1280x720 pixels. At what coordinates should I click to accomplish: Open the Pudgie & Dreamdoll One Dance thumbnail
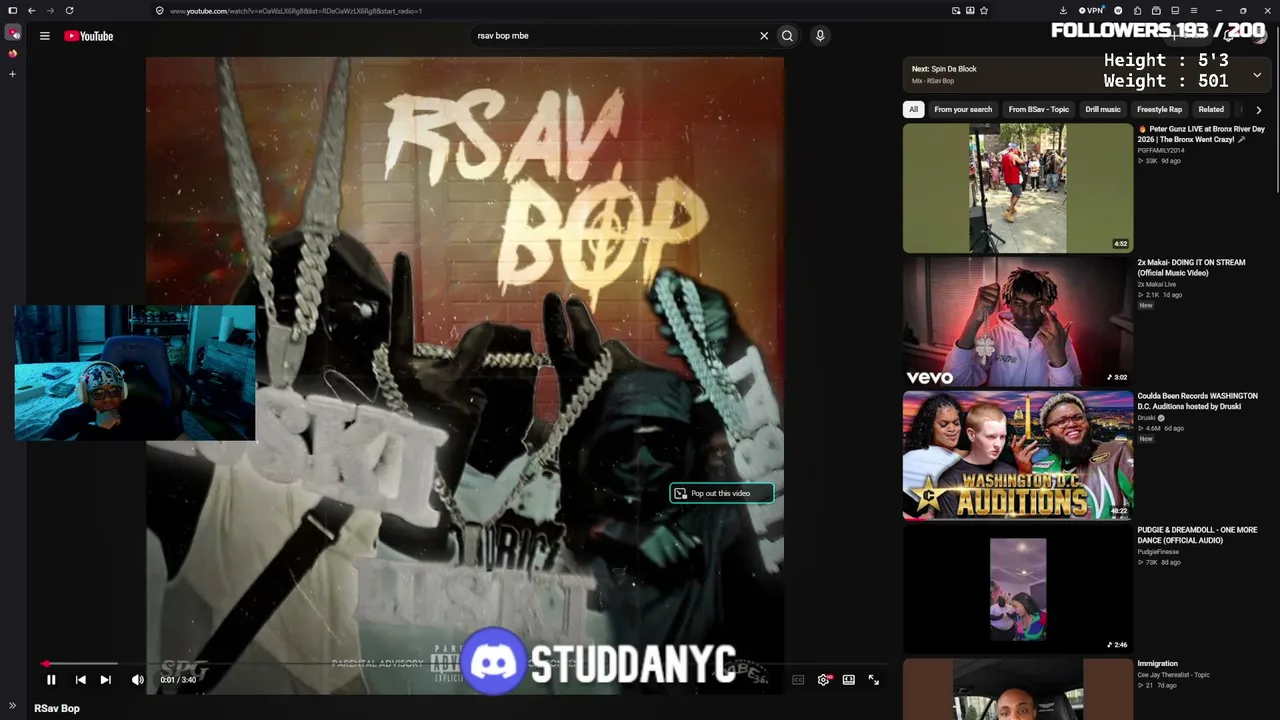[x=1018, y=589]
